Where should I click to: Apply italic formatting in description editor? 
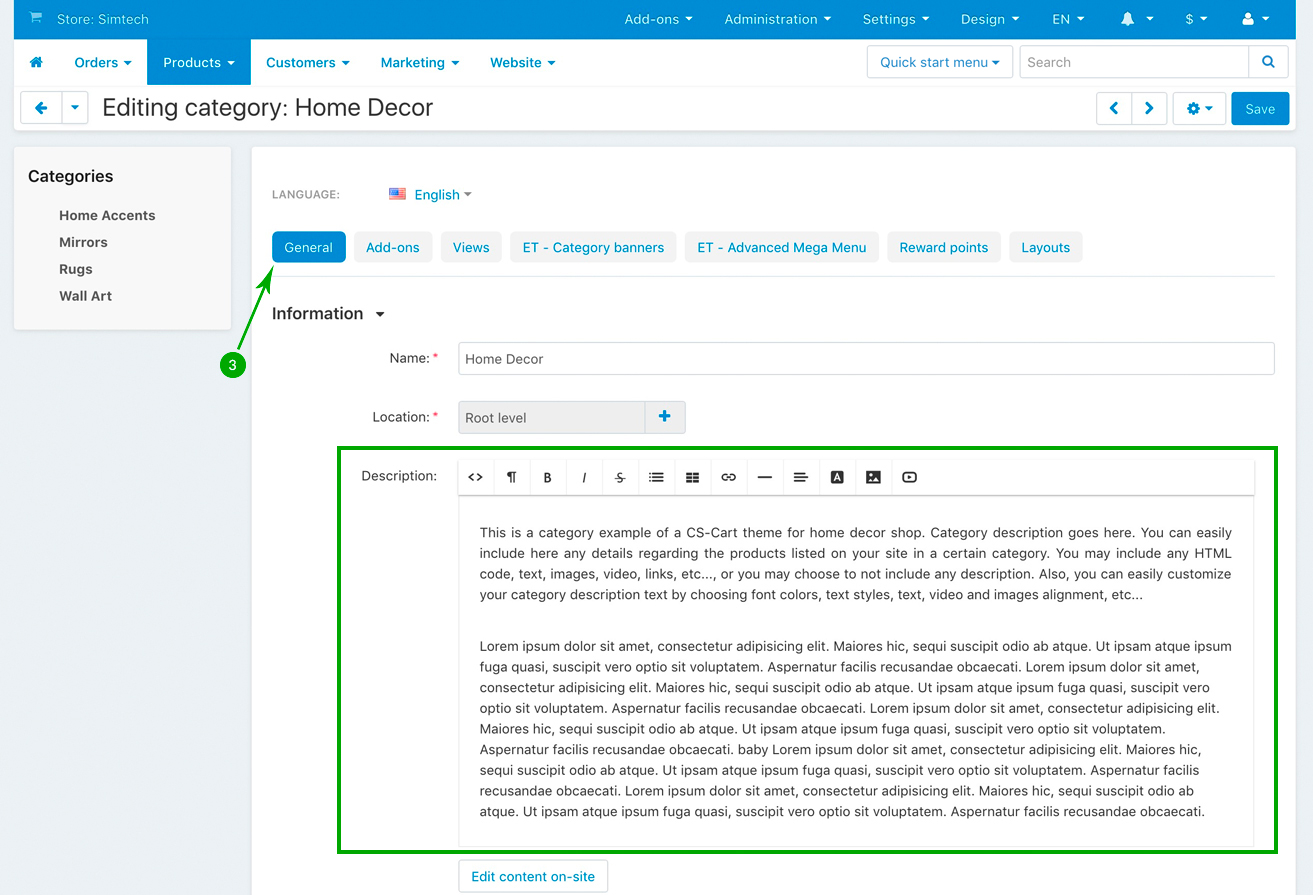pyautogui.click(x=584, y=477)
